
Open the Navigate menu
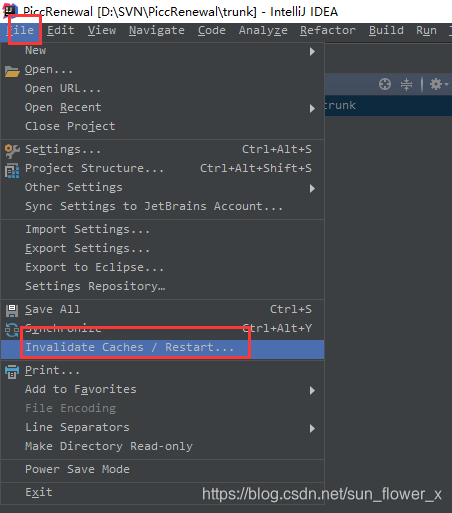pyautogui.click(x=157, y=30)
